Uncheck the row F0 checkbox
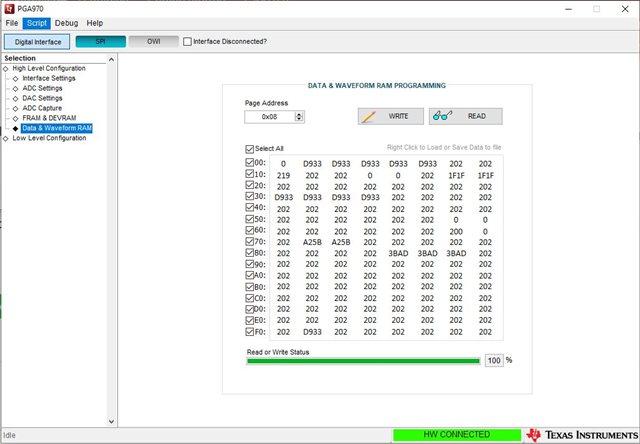This screenshot has width=640, height=444. click(249, 331)
